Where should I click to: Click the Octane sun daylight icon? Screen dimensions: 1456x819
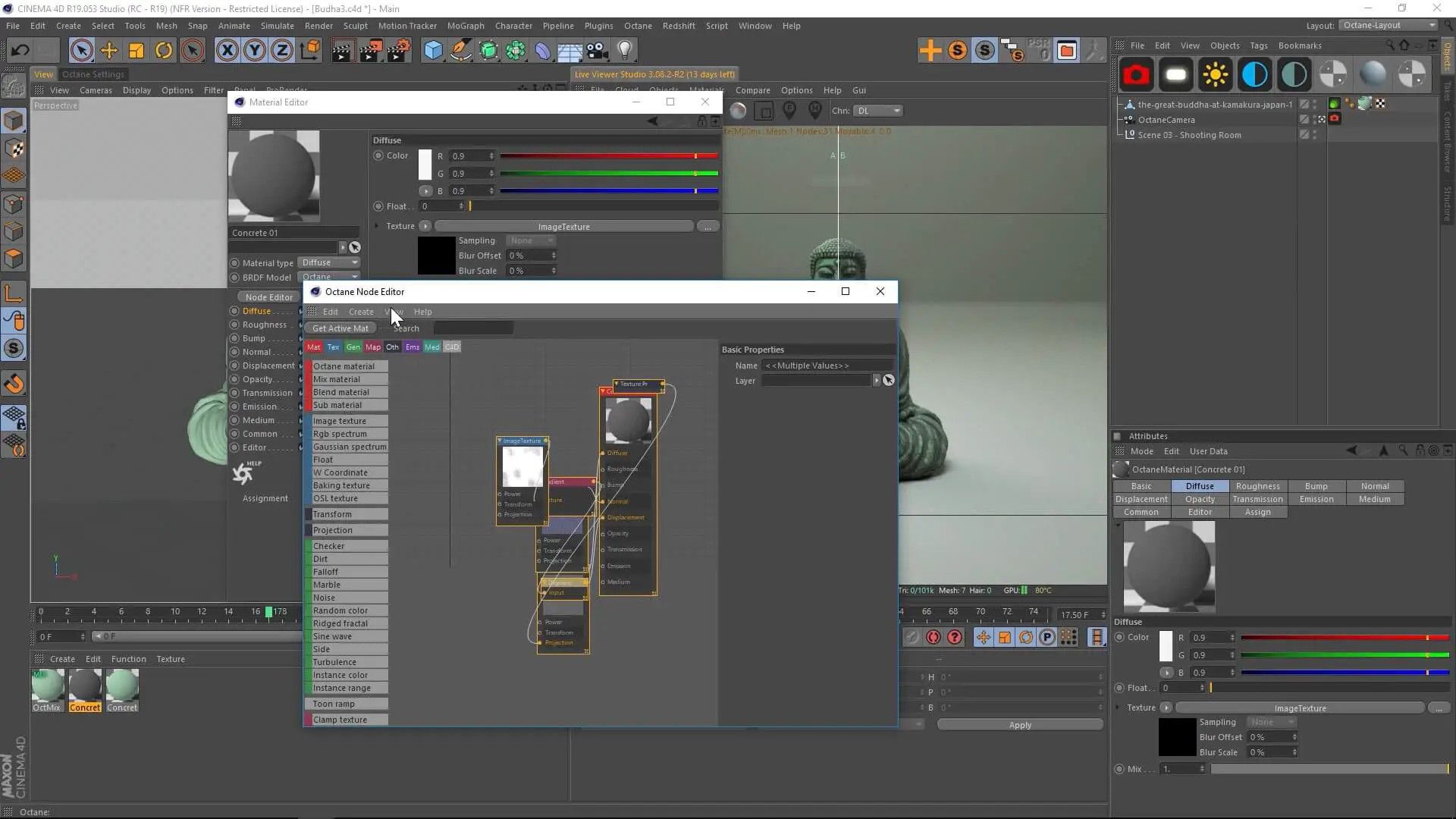[x=1215, y=74]
